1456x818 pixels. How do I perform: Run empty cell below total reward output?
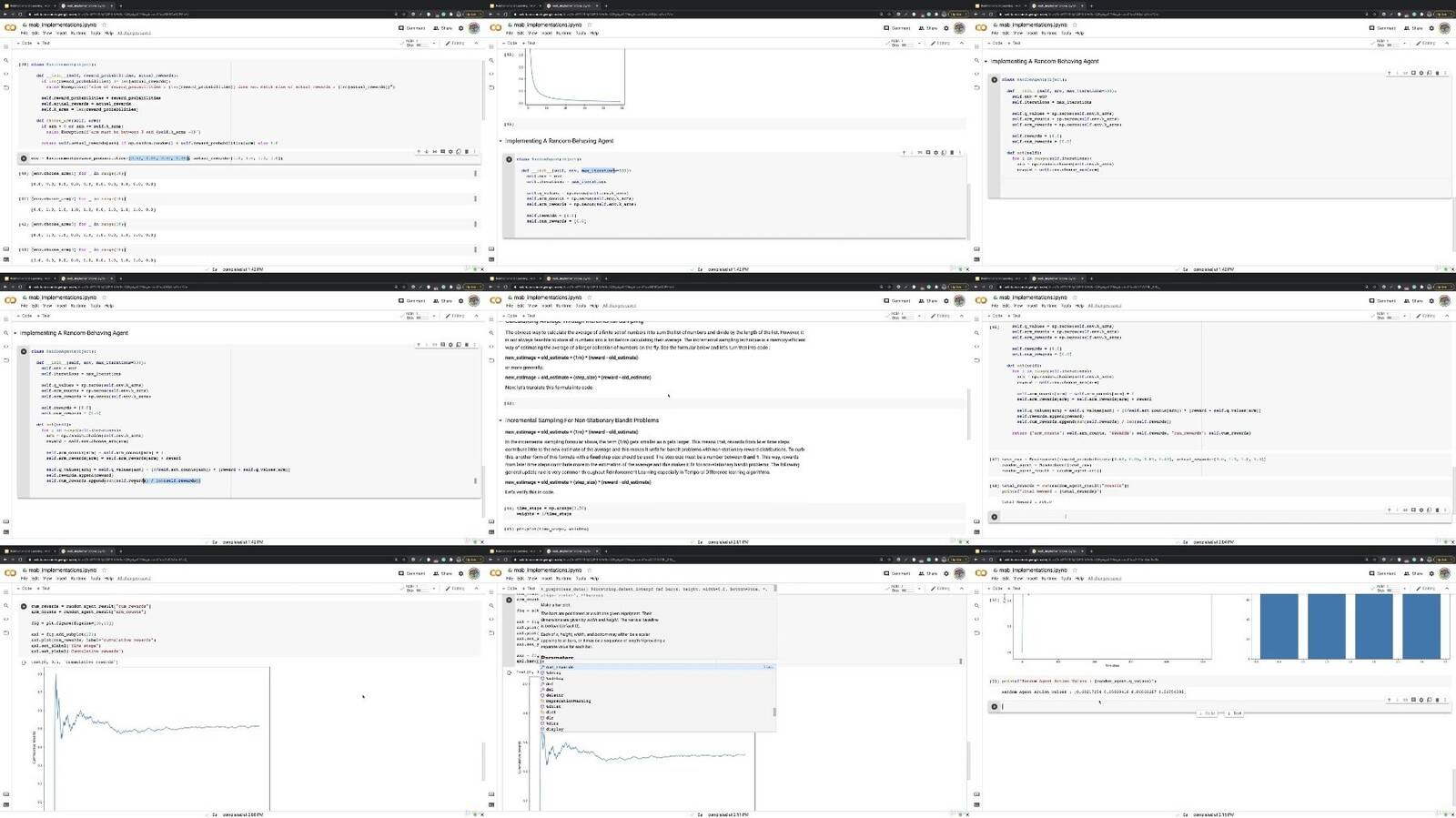click(x=995, y=517)
